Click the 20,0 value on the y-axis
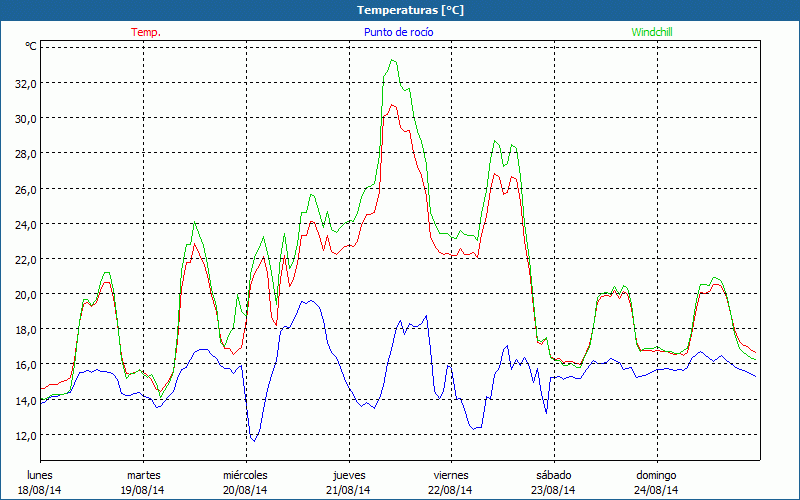 coord(25,294)
